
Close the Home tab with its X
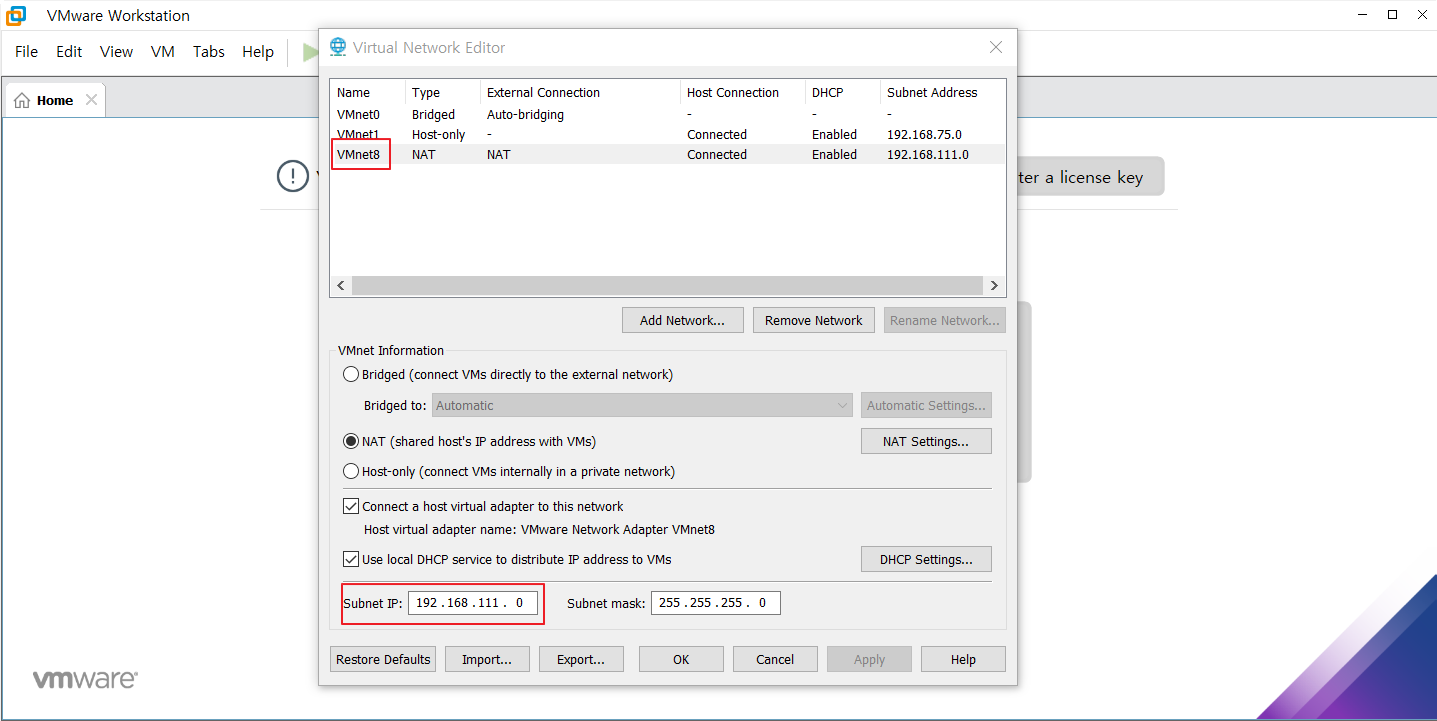[x=91, y=100]
